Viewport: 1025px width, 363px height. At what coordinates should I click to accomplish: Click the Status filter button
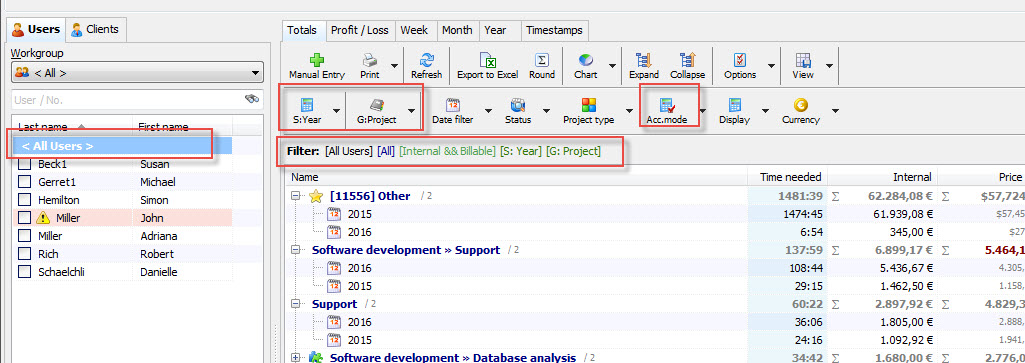coord(518,110)
